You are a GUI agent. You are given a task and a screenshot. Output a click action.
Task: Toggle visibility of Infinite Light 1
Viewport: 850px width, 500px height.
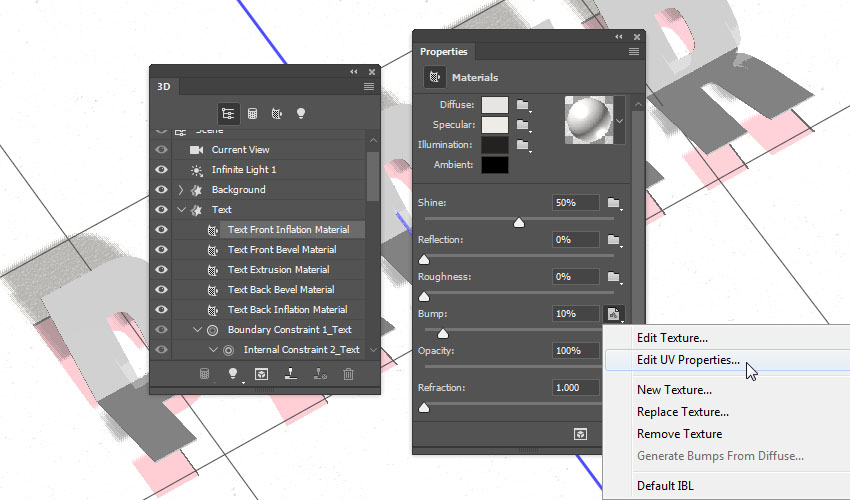[x=162, y=170]
